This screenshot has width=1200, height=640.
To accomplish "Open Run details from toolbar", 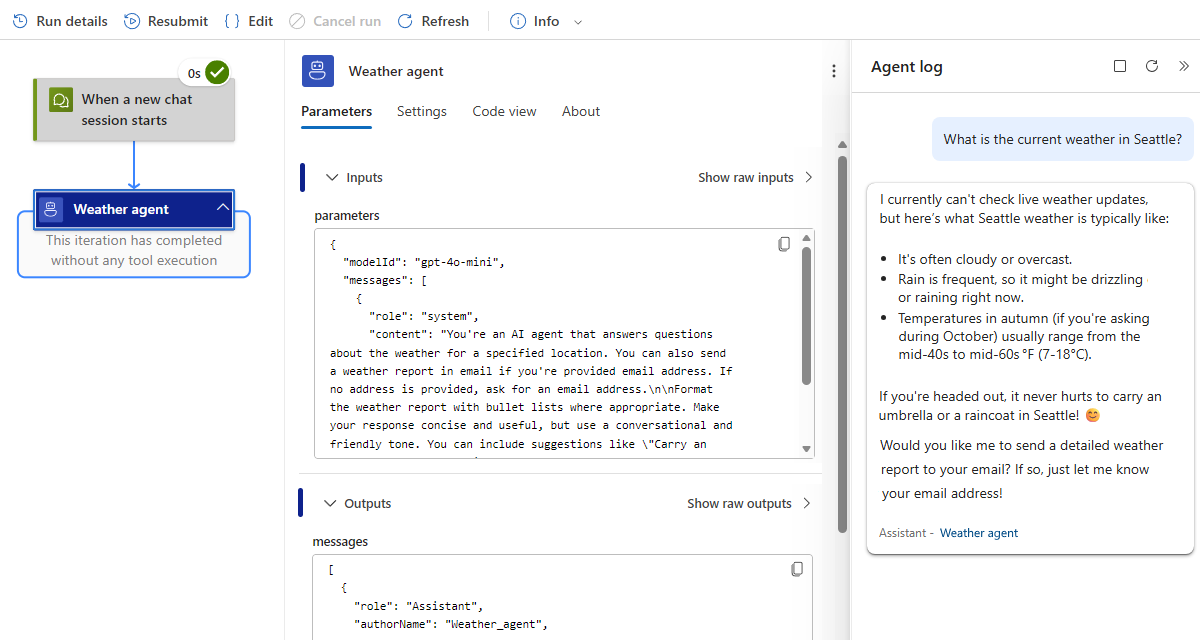I will pyautogui.click(x=60, y=21).
